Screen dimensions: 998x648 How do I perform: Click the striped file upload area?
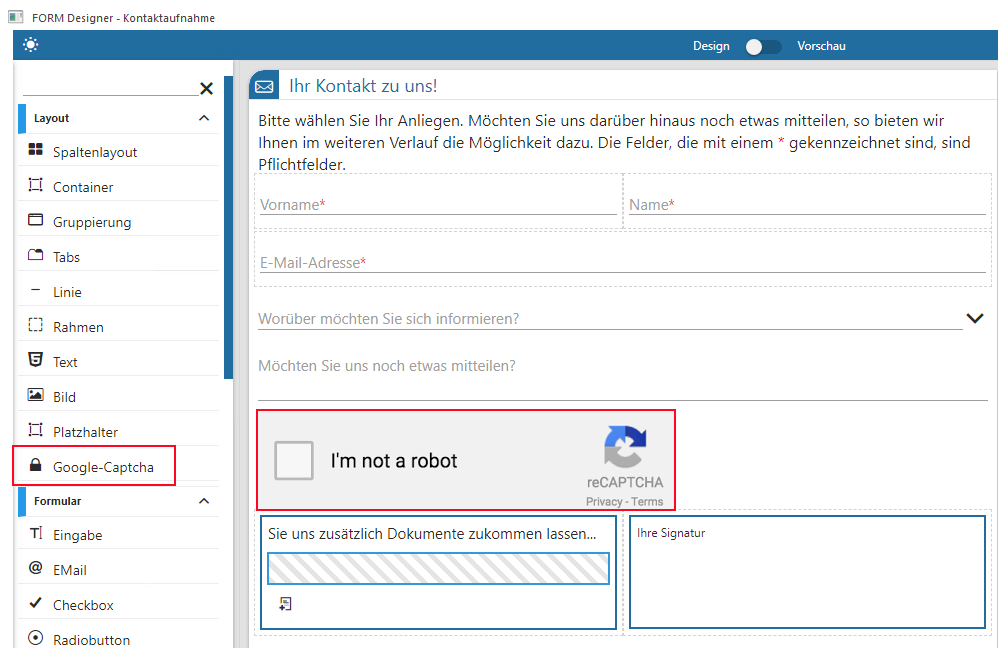pyautogui.click(x=438, y=568)
